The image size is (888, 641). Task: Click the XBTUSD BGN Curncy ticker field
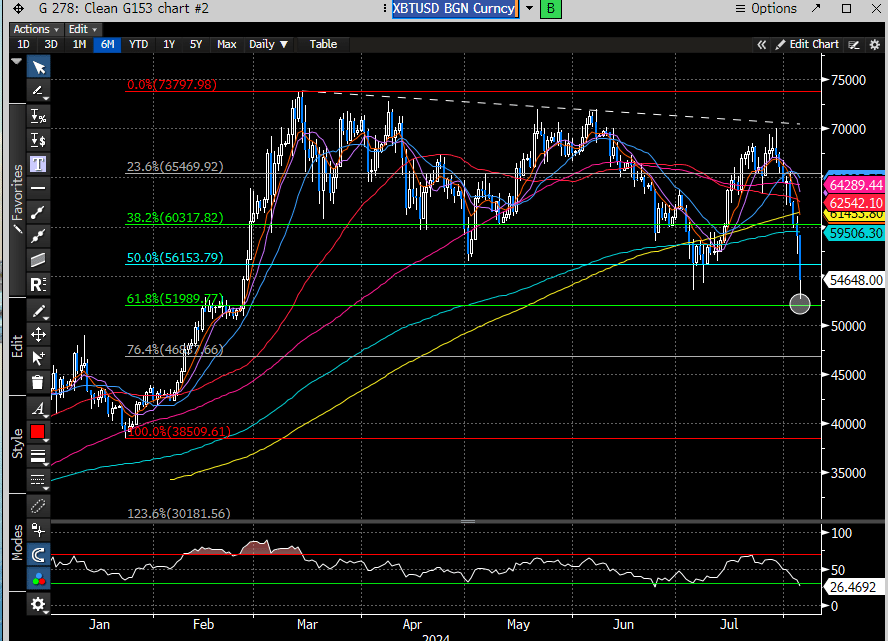click(x=453, y=9)
